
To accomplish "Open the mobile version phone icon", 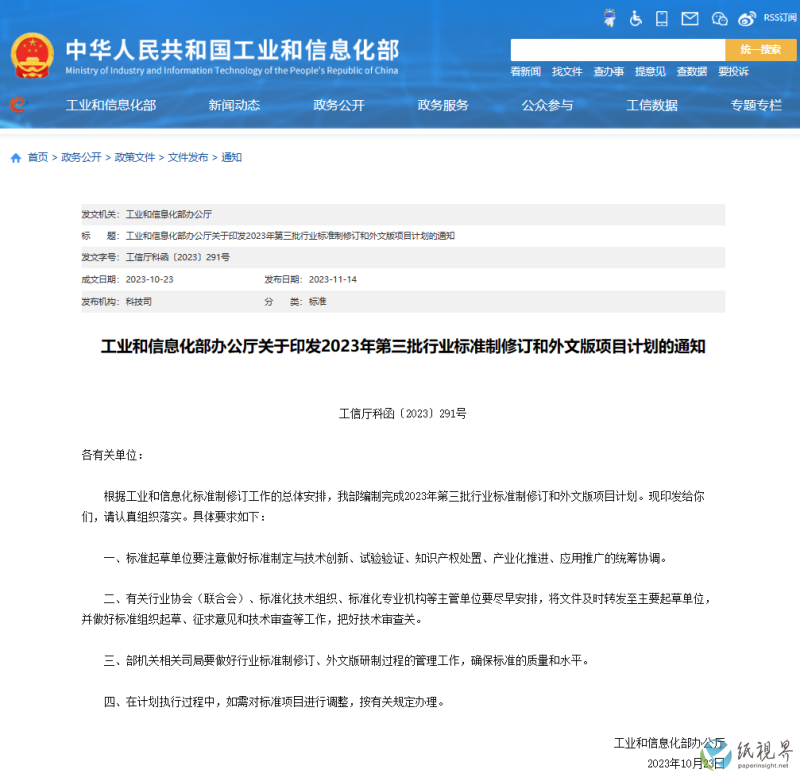I will tap(662, 18).
